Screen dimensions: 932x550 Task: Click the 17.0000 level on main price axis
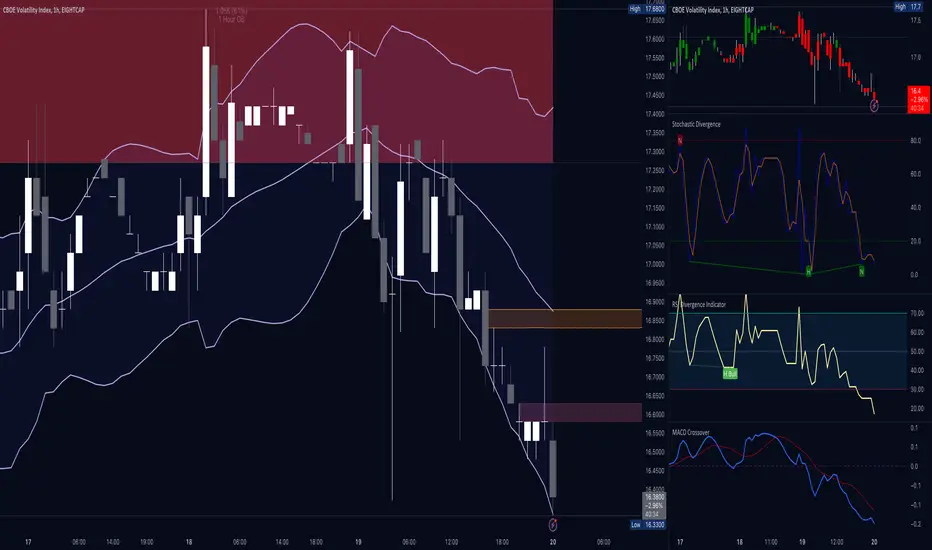(x=654, y=264)
